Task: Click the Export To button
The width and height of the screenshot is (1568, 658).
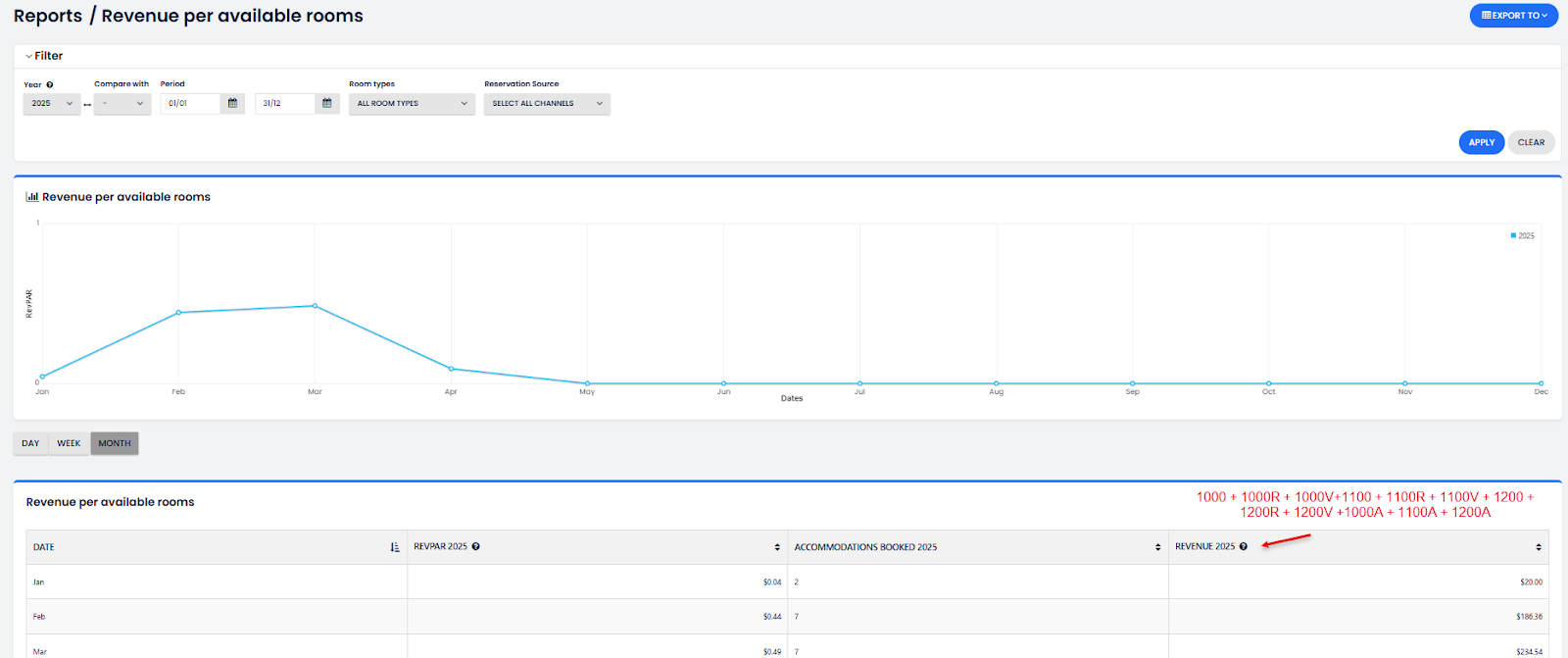Action: [1513, 16]
